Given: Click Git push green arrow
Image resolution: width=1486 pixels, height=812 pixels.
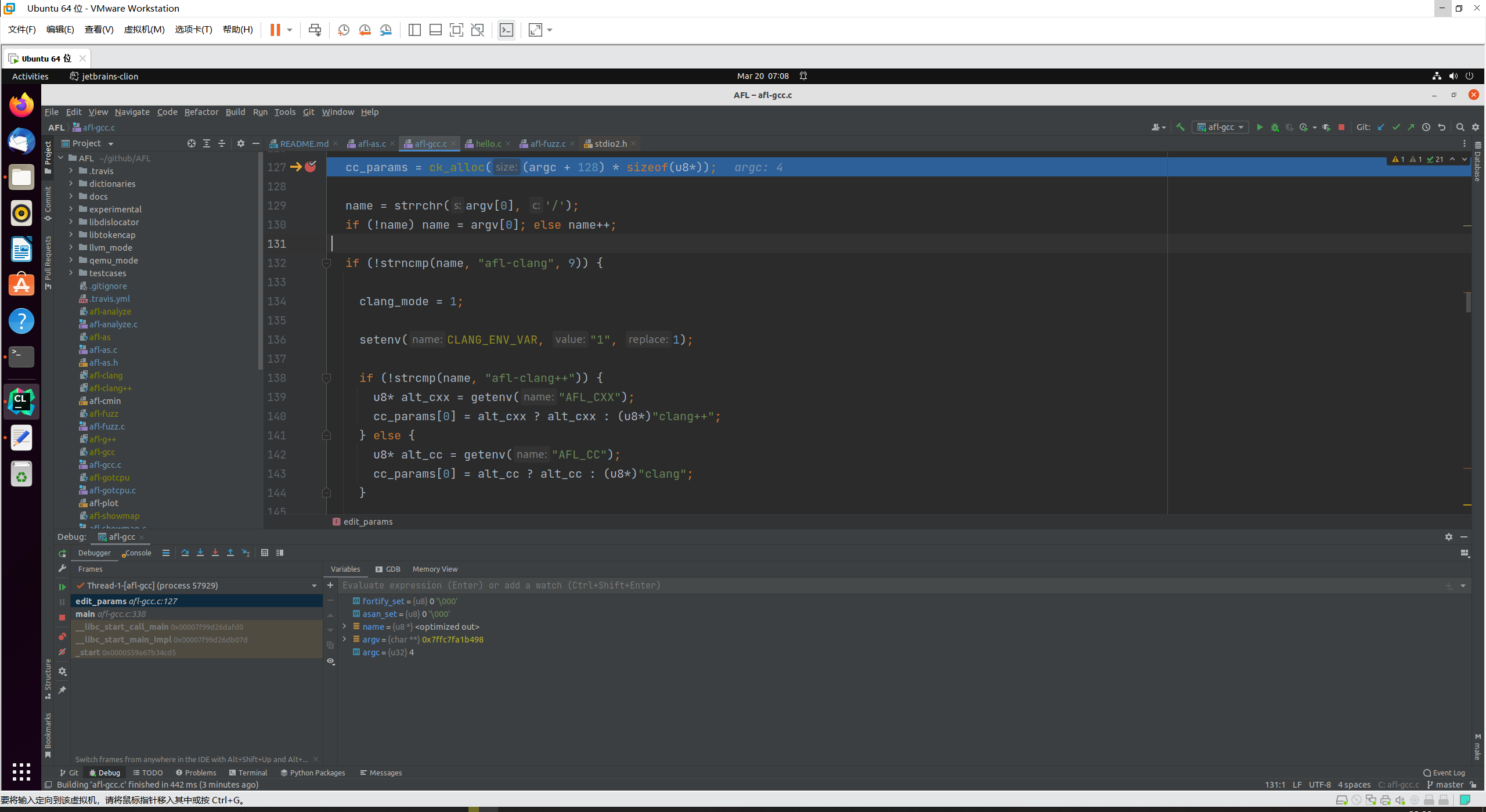Looking at the screenshot, I should tap(1411, 127).
